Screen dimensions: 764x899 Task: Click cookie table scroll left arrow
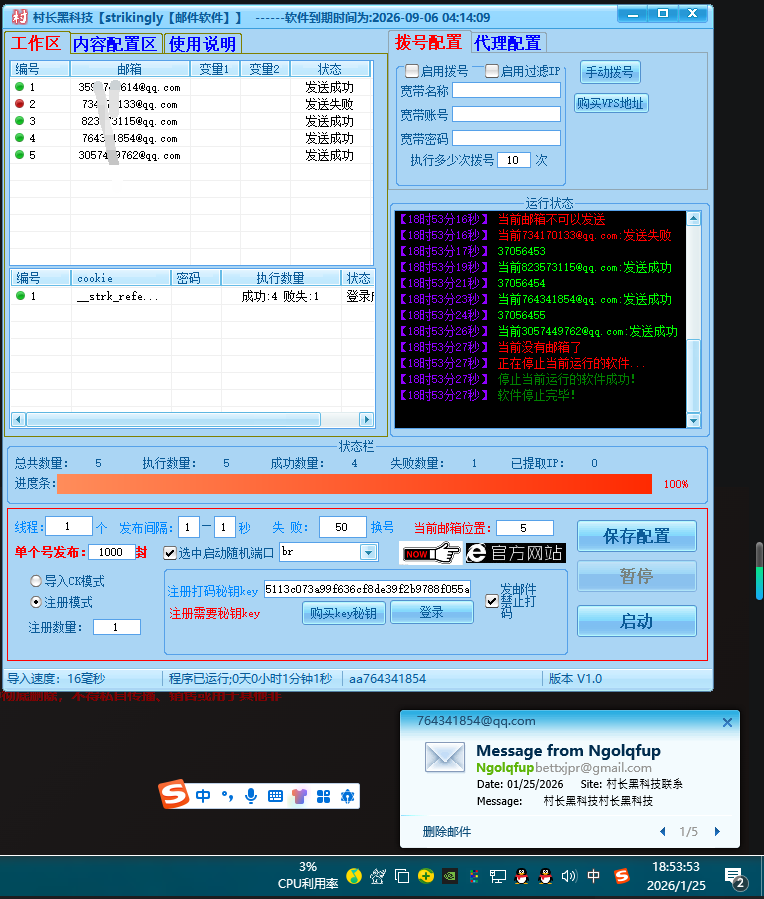tap(18, 420)
